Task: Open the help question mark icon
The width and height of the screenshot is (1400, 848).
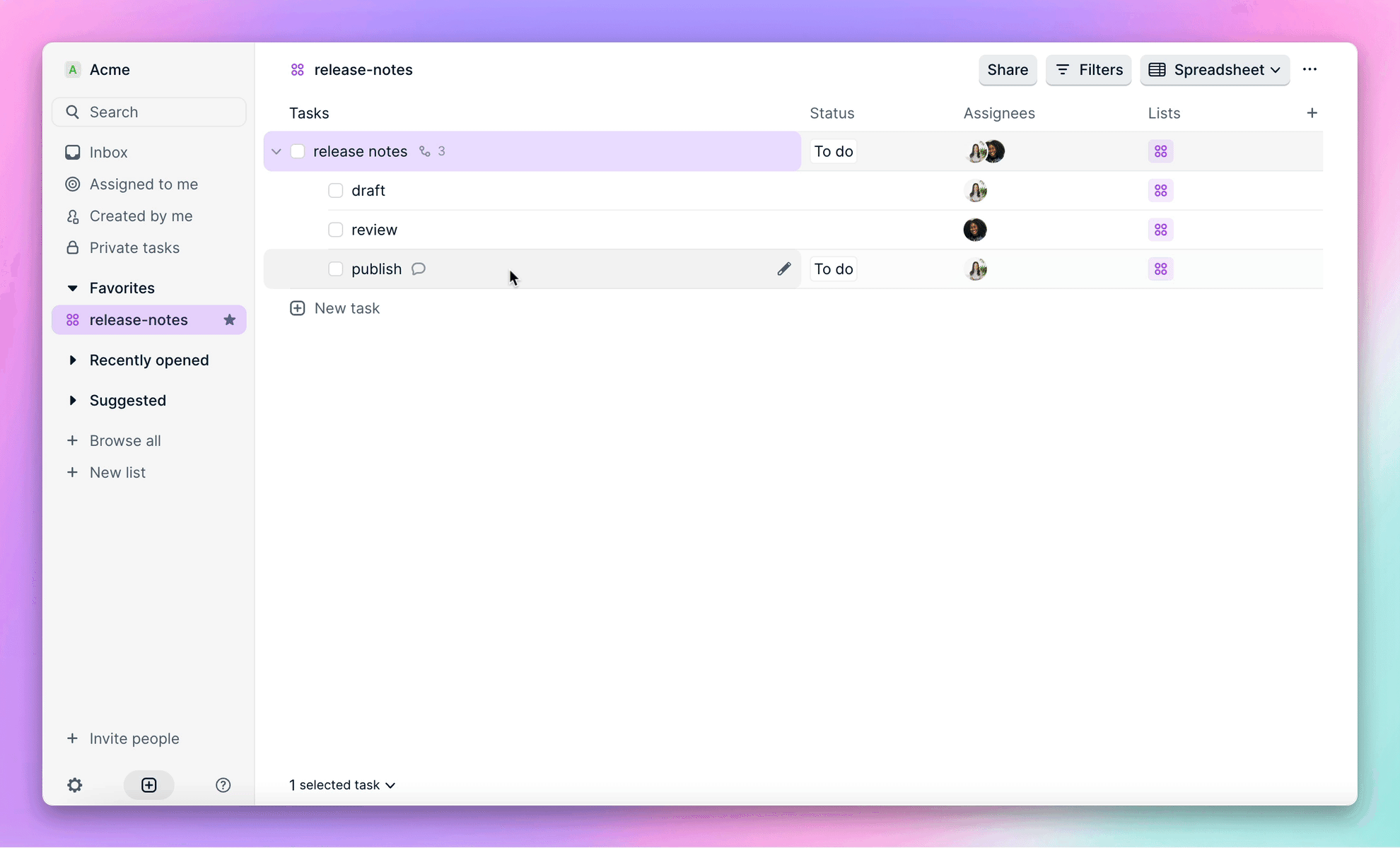Action: 223,785
